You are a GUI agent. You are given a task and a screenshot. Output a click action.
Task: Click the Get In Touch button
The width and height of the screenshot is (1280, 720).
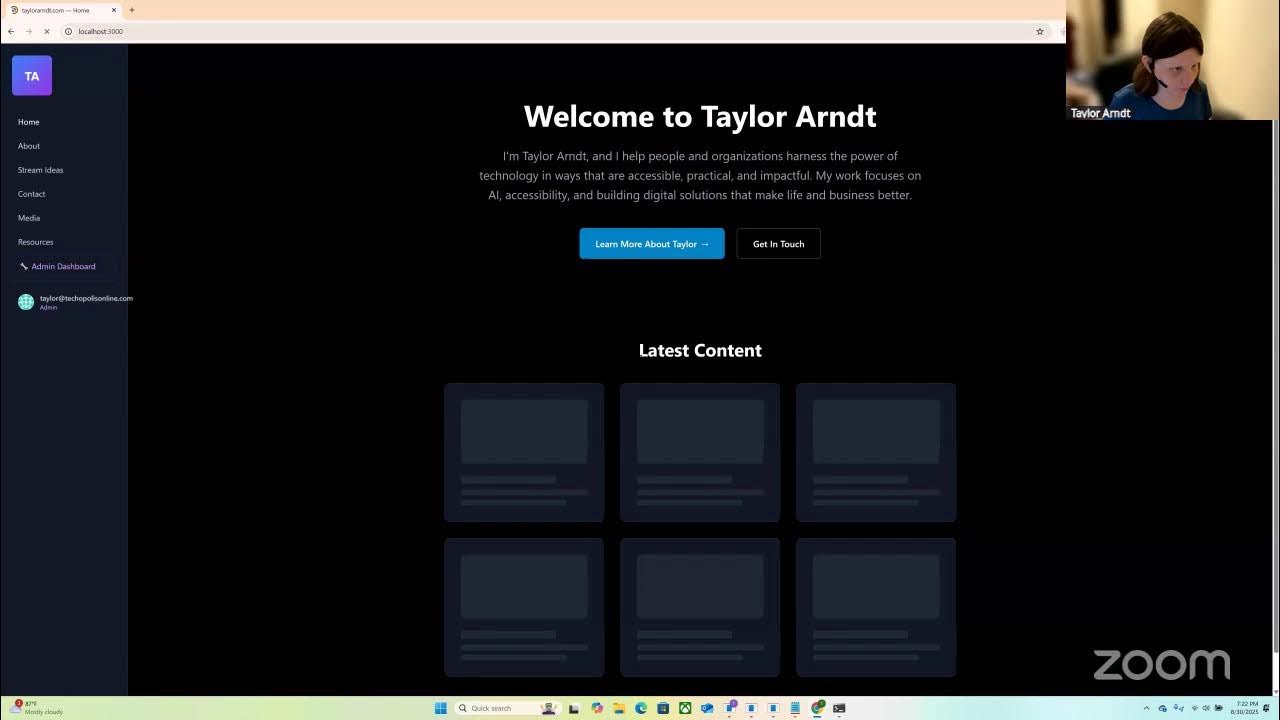(x=778, y=243)
